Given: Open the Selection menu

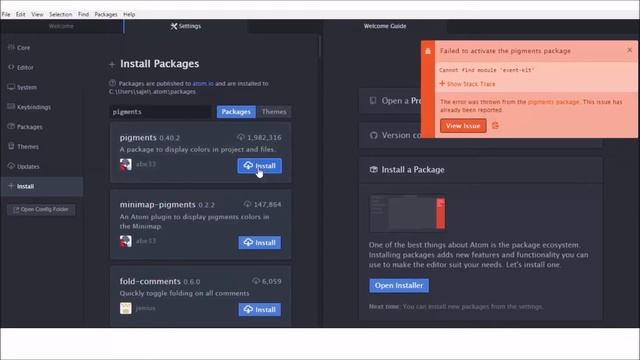Looking at the screenshot, I should point(60,14).
